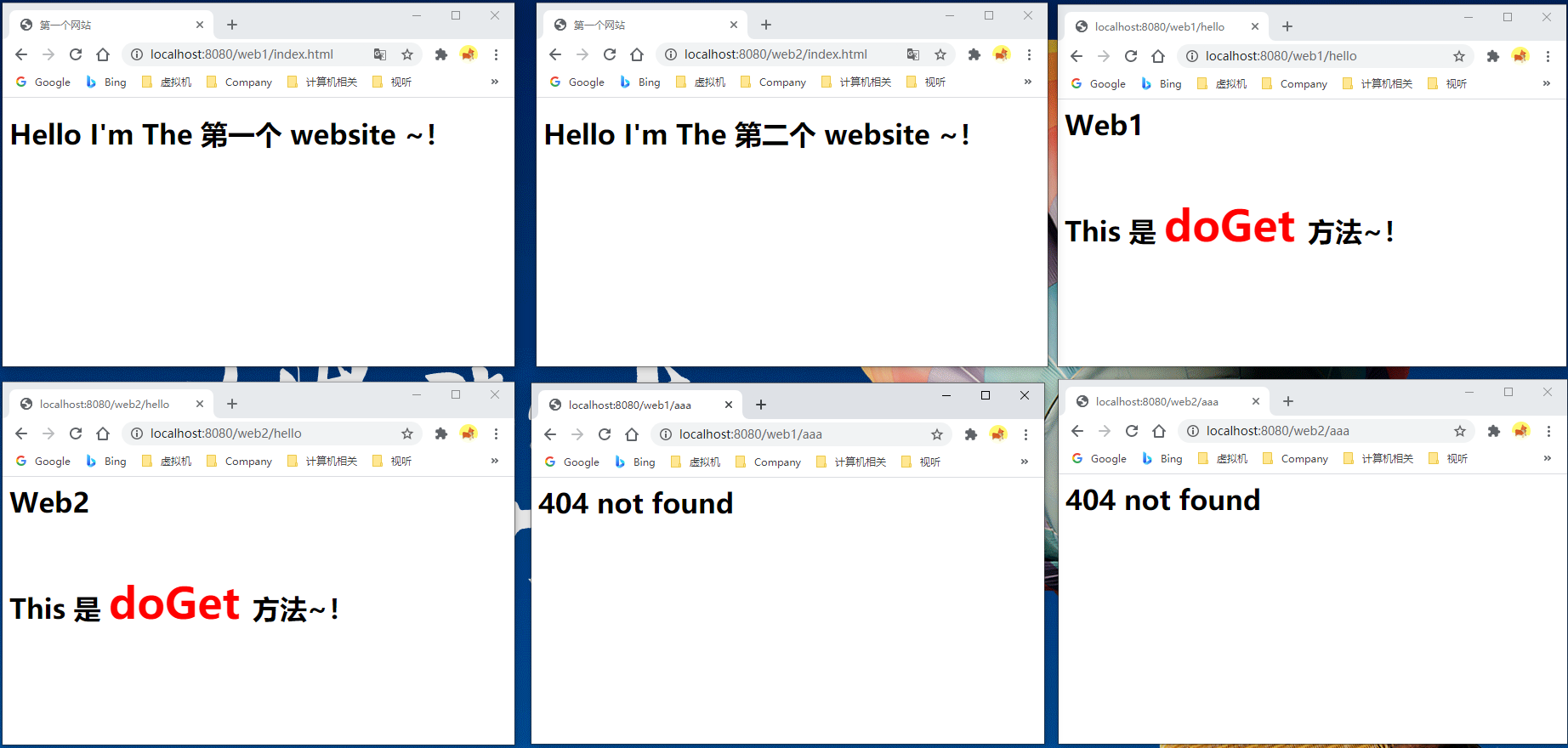Go back in web1/index.html window

click(x=21, y=54)
